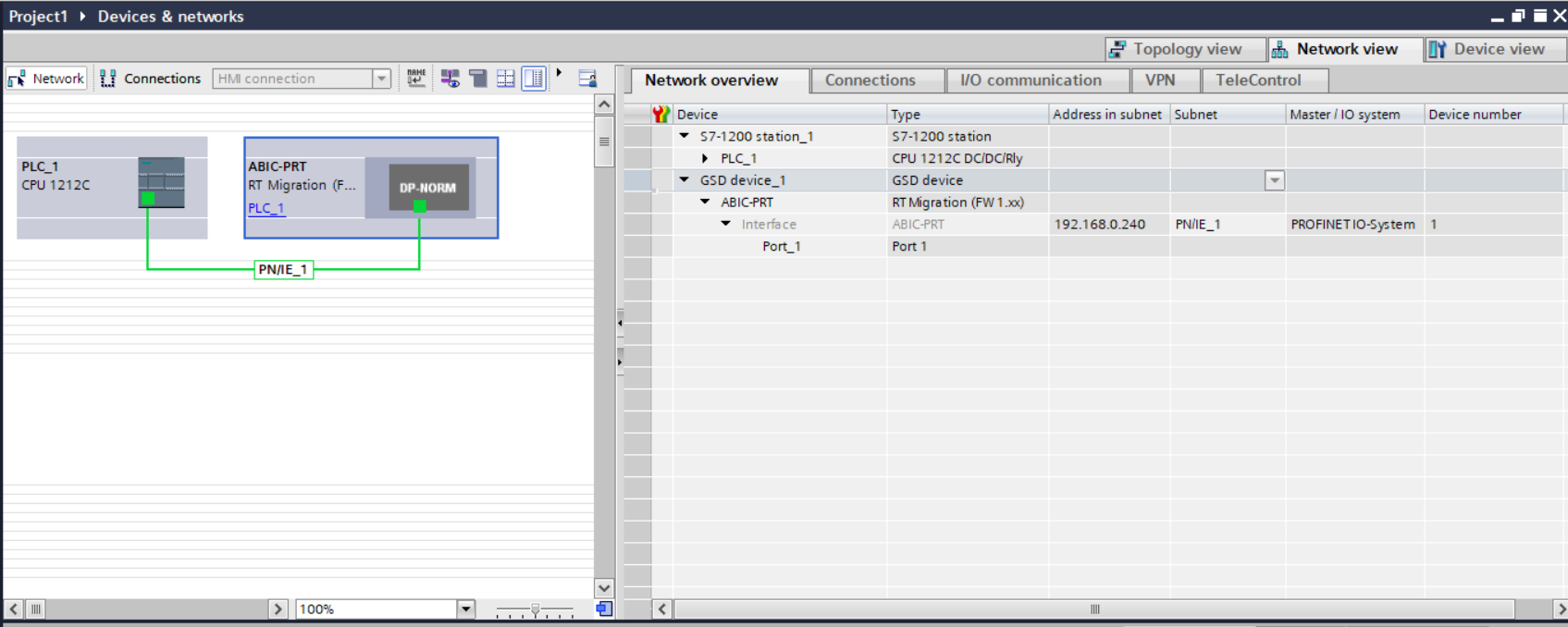
Task: Click the zoom slider handle
Action: pos(535,609)
